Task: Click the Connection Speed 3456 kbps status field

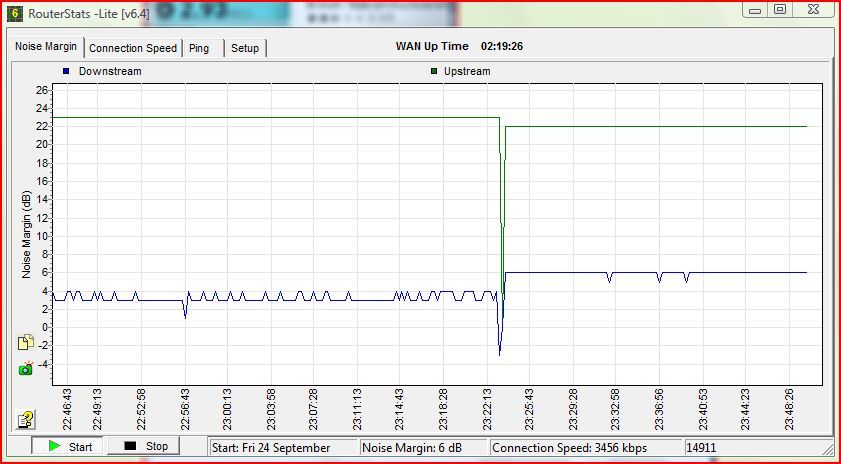Action: pyautogui.click(x=585, y=447)
